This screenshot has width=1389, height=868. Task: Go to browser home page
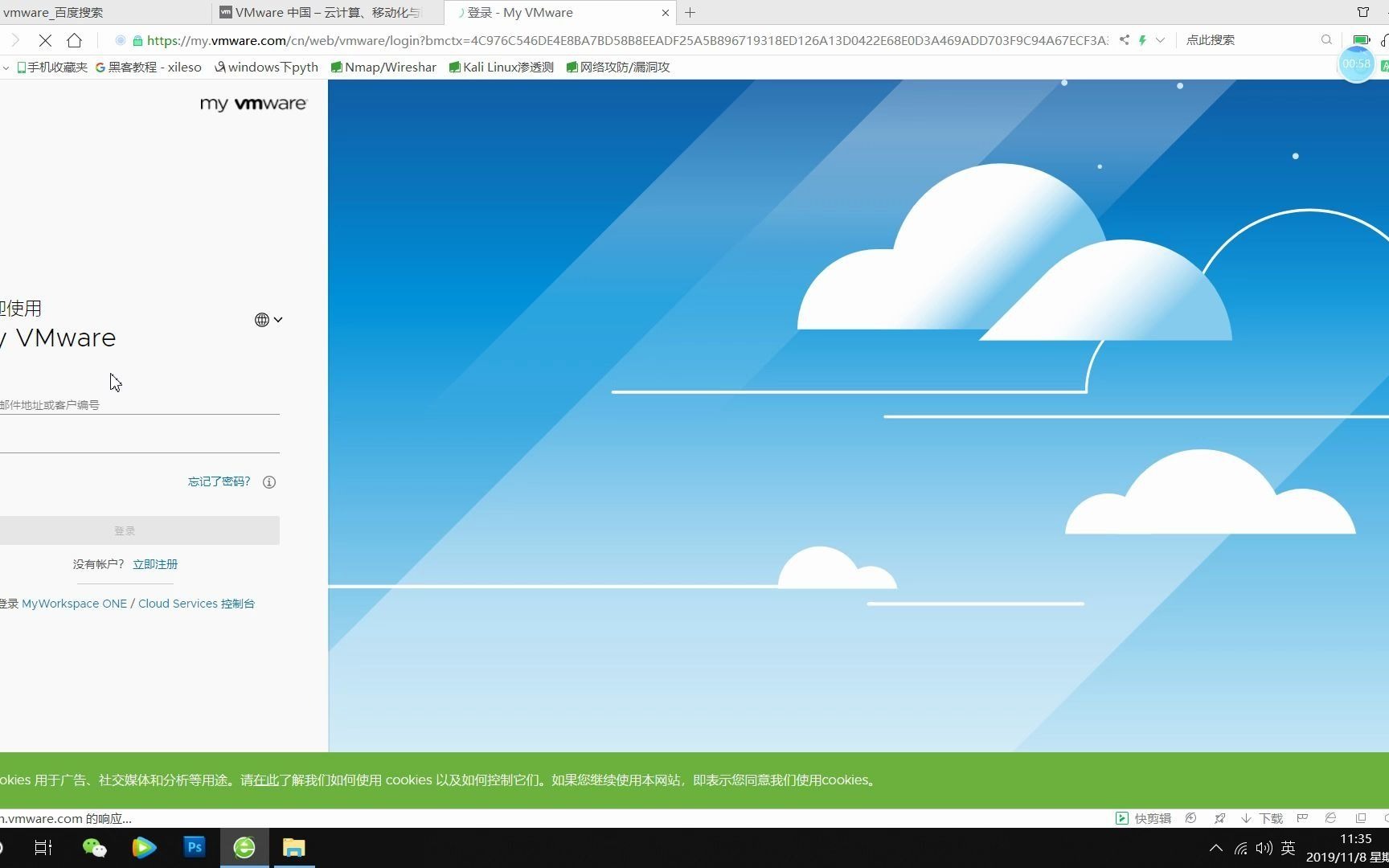pos(75,40)
